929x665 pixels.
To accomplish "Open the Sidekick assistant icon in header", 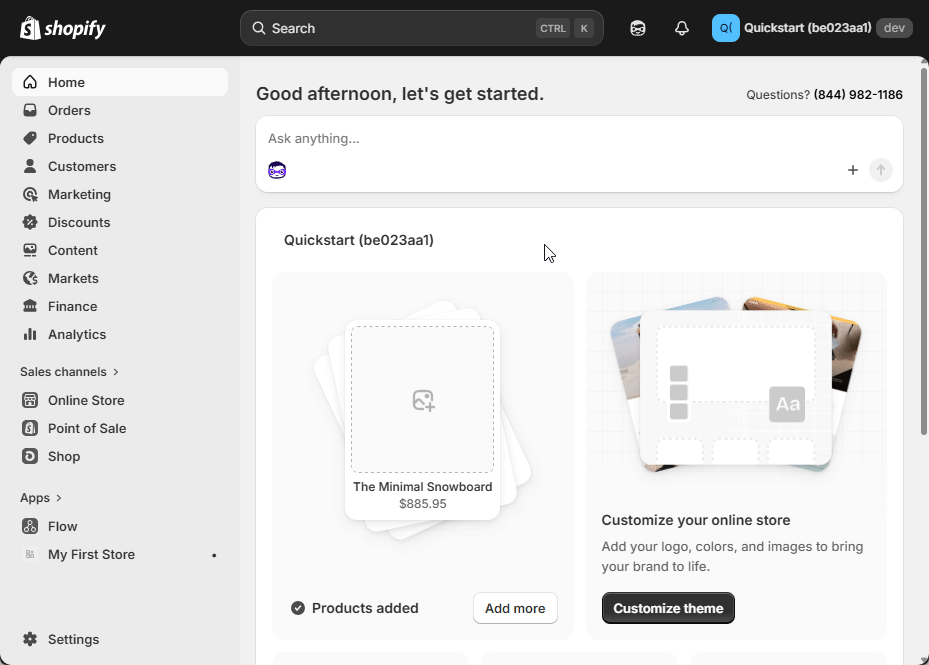I will [638, 28].
